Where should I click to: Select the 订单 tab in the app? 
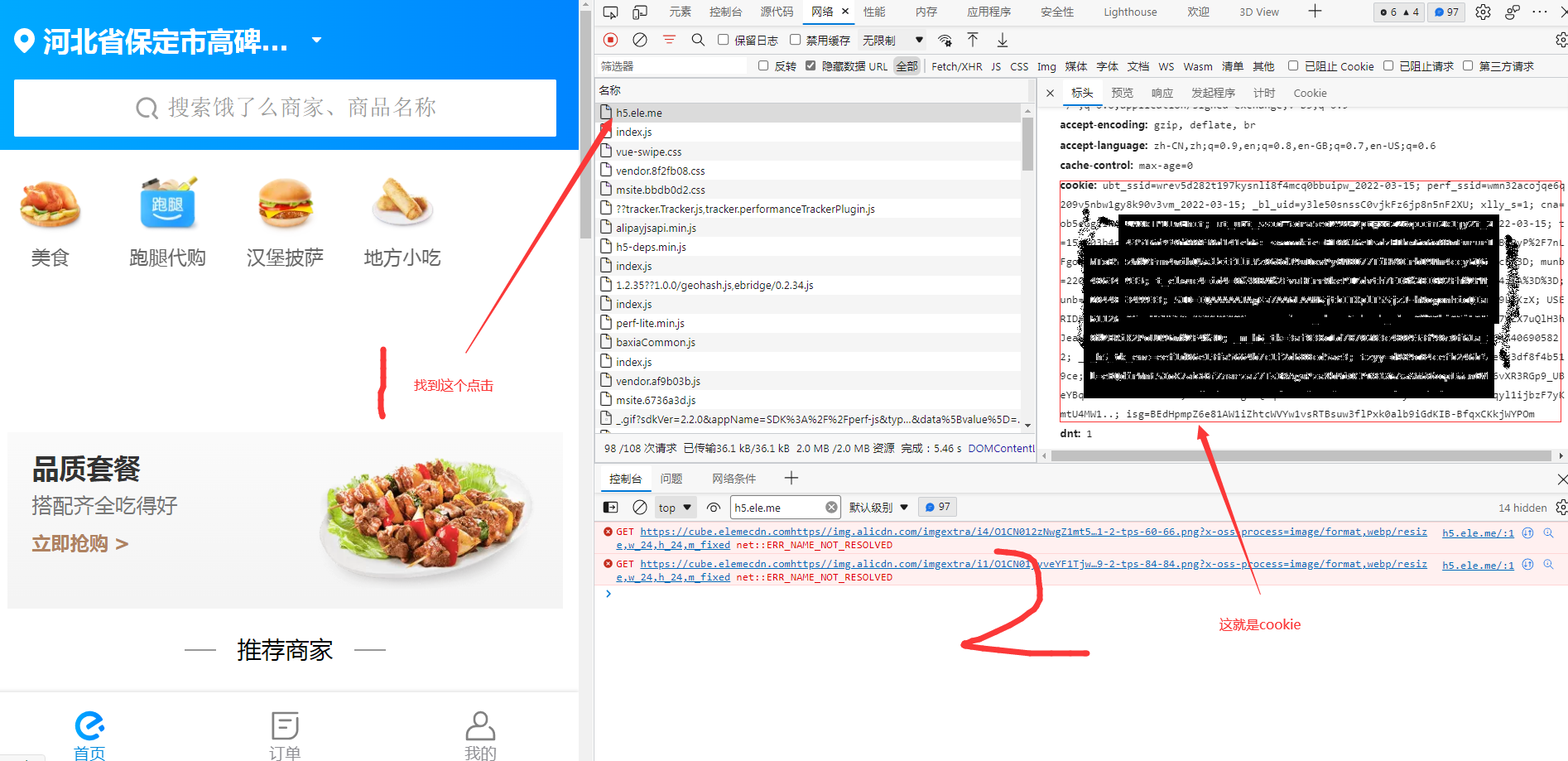coord(285,734)
